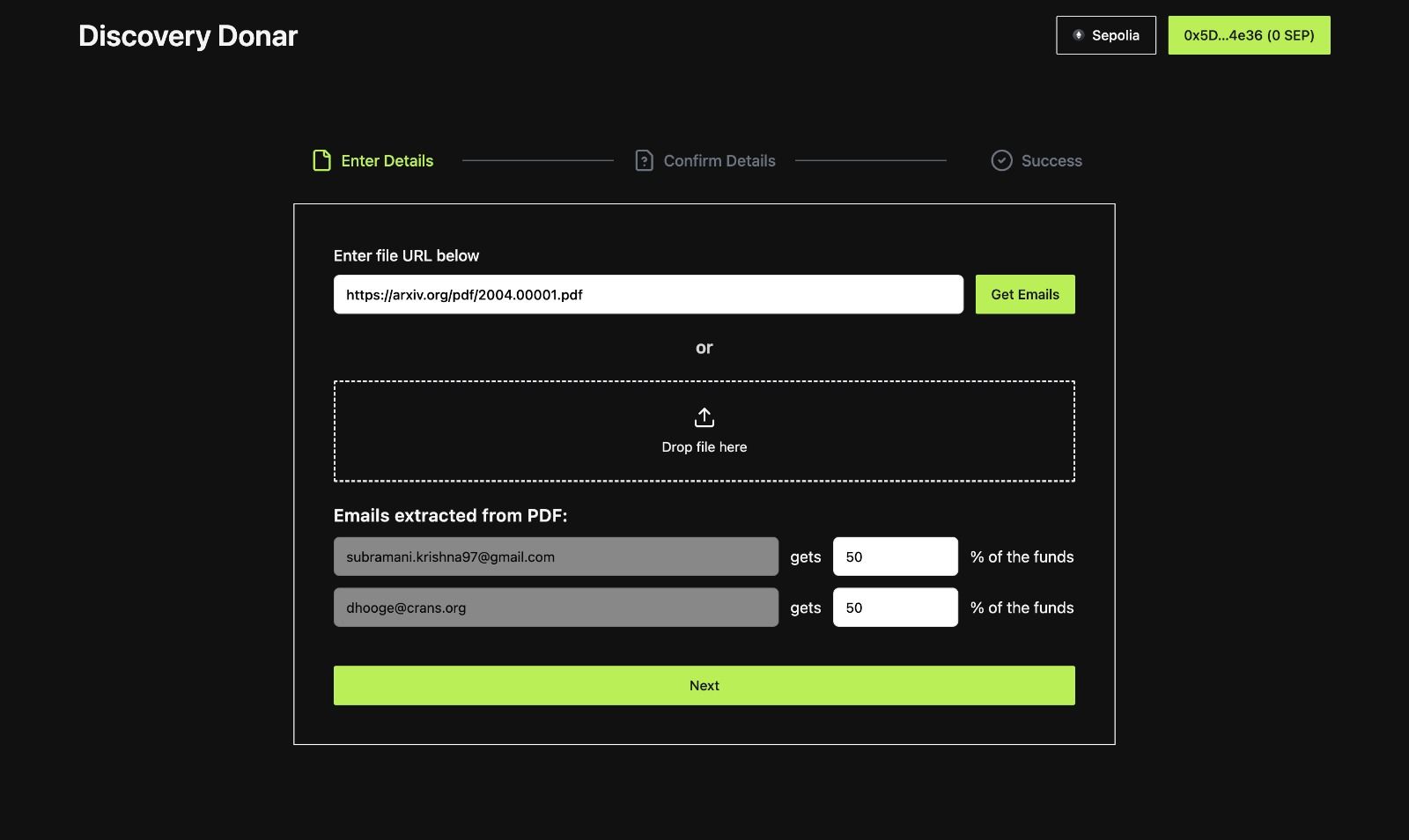Open the Sepolia network selector
Image resolution: width=1409 pixels, height=840 pixels.
(x=1106, y=35)
